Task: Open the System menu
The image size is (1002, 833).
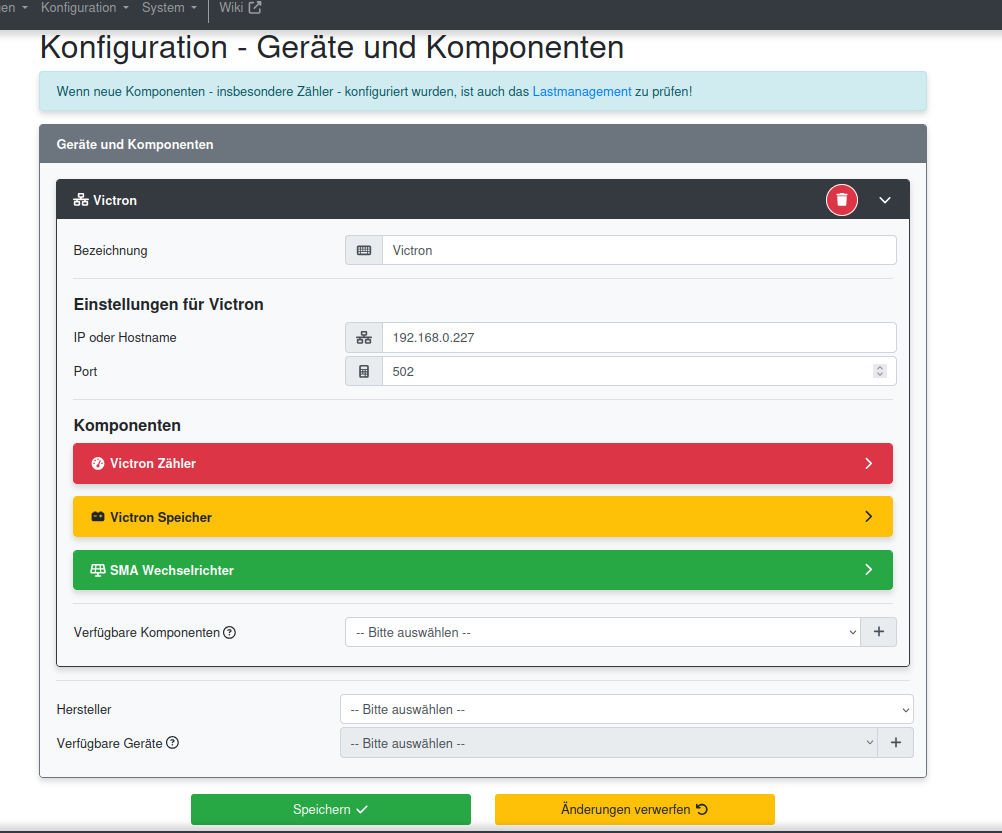Action: 169,8
